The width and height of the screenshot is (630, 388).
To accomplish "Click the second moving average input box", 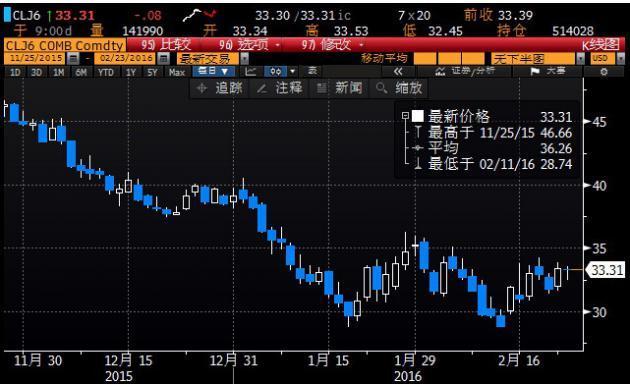I will coord(449,59).
